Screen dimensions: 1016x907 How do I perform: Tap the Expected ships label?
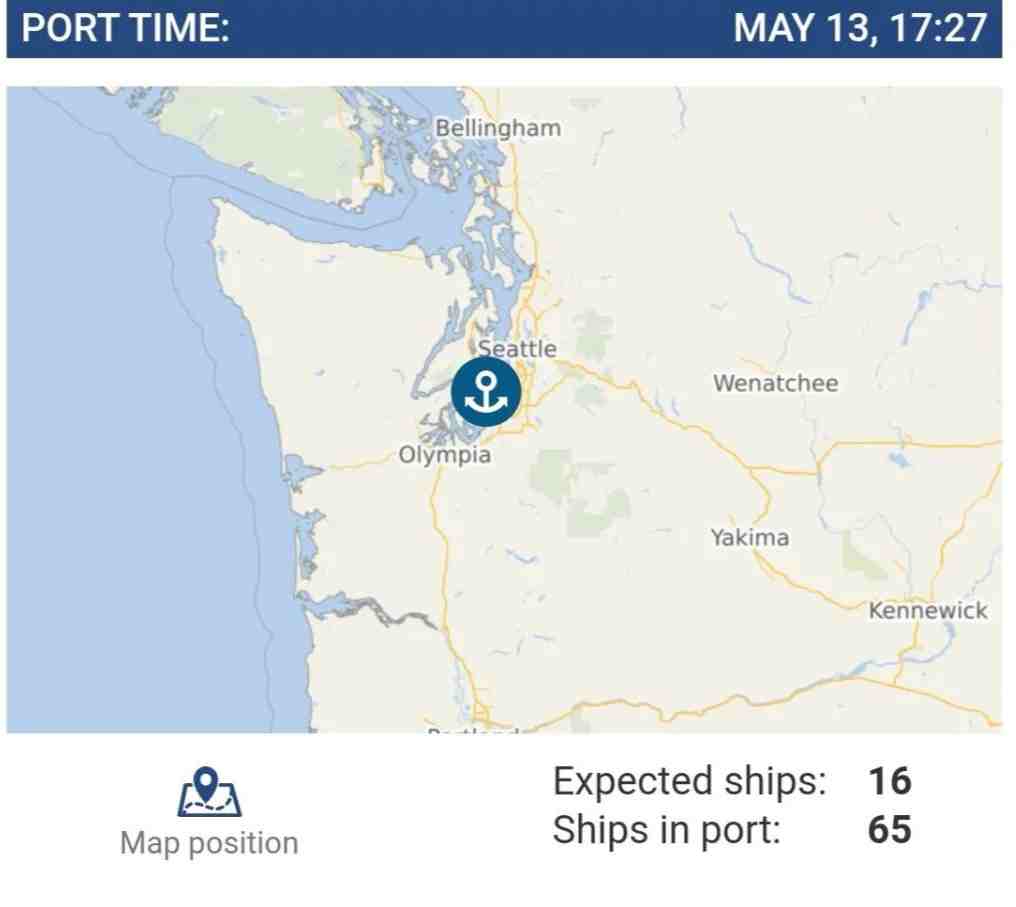click(689, 781)
